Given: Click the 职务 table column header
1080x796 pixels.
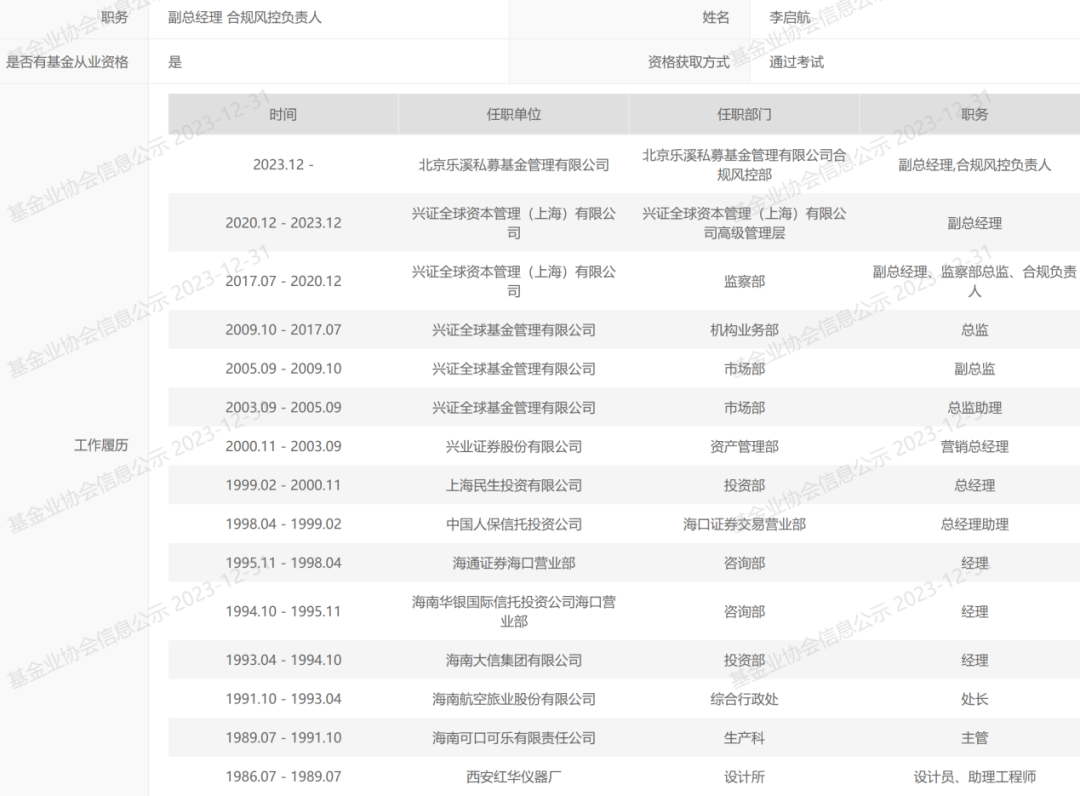Looking at the screenshot, I should [x=975, y=114].
